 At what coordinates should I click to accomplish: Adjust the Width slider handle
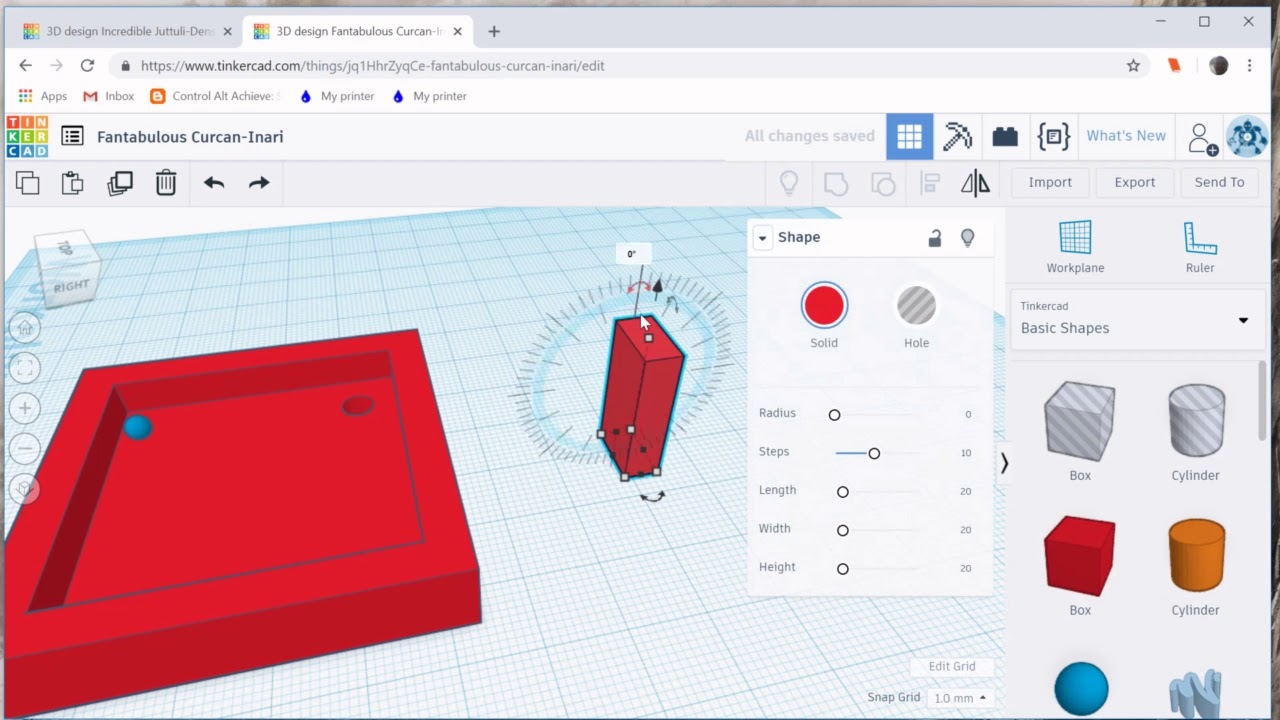843,530
